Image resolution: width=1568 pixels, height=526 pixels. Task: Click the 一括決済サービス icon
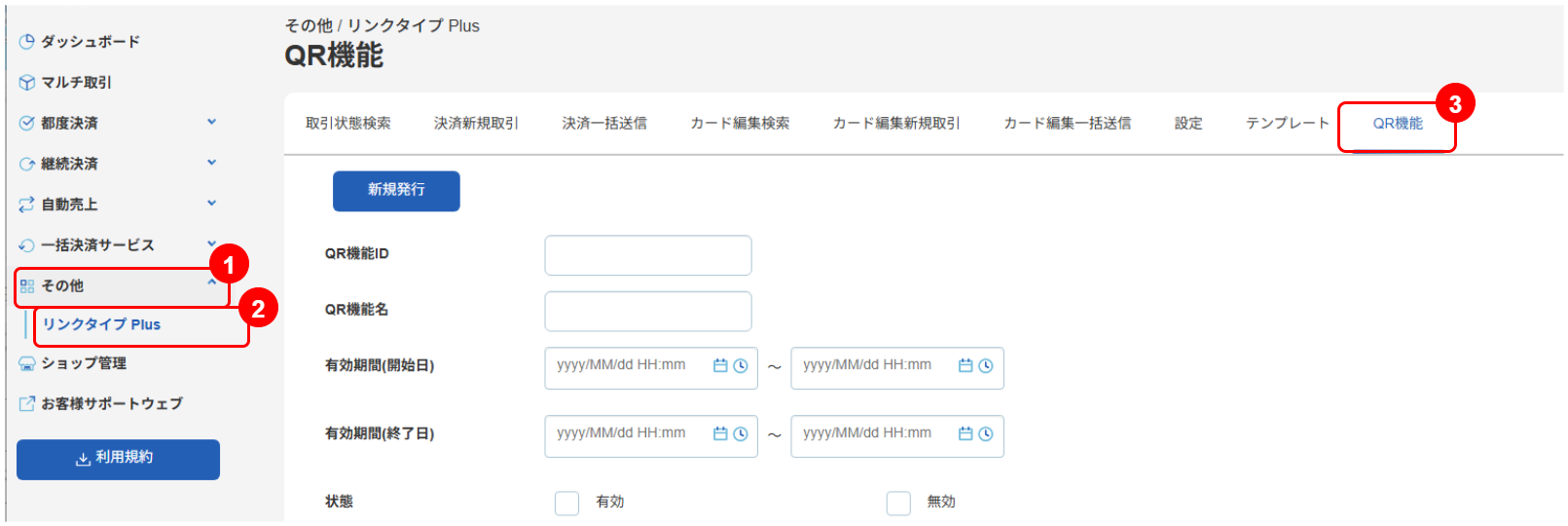(x=27, y=245)
